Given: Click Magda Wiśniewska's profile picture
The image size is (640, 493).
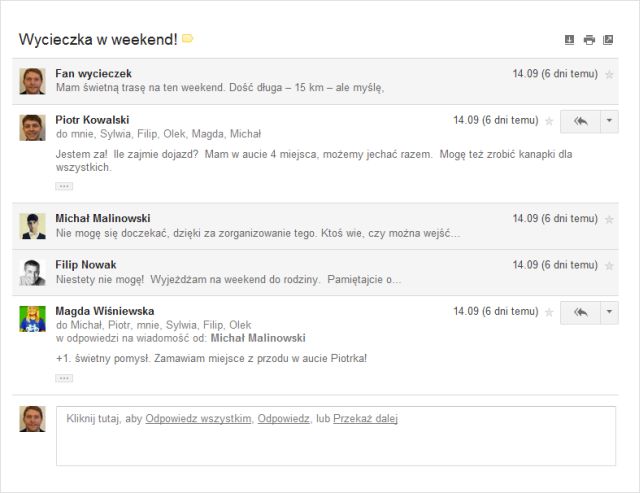Looking at the screenshot, I should 33,319.
